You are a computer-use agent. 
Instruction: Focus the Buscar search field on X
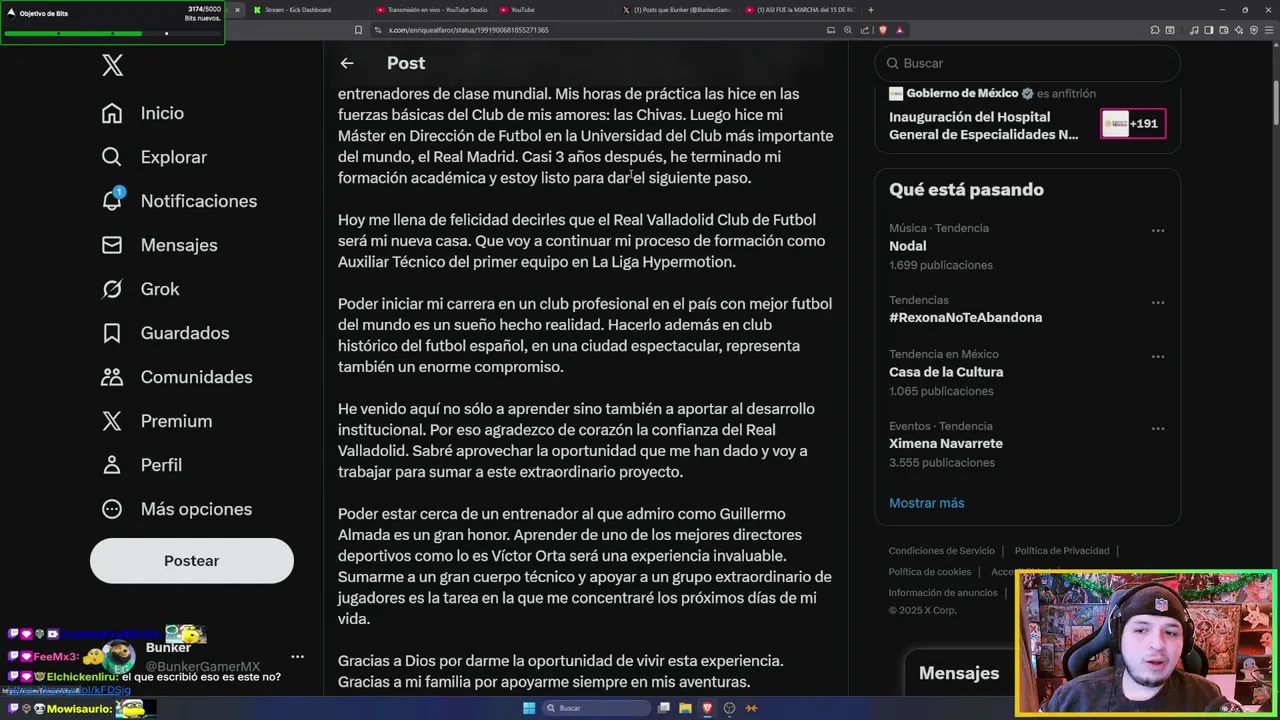click(1028, 63)
